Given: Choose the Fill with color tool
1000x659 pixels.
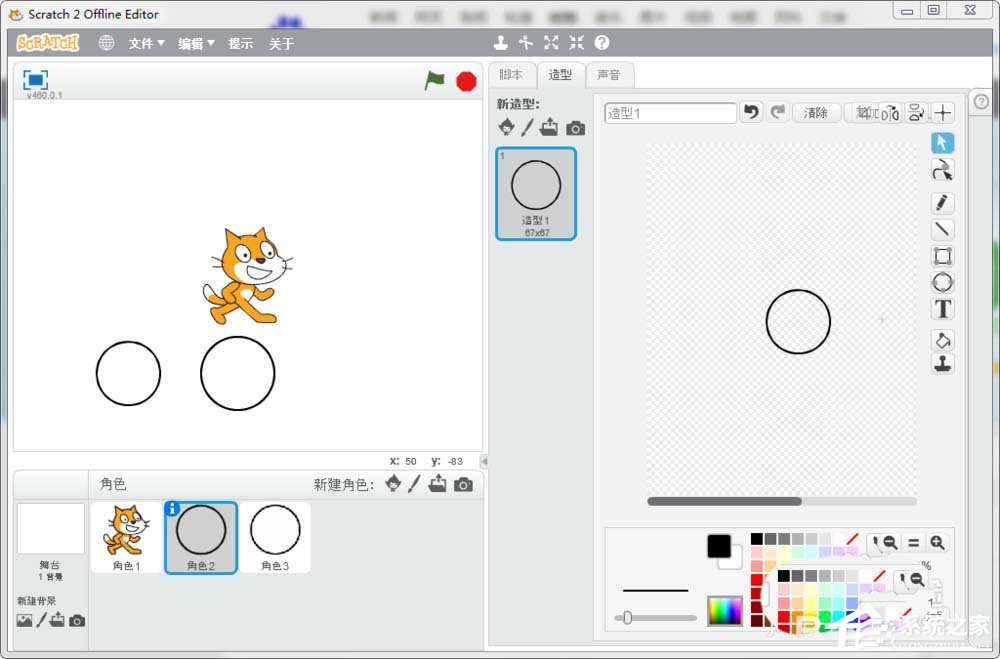Looking at the screenshot, I should point(942,340).
